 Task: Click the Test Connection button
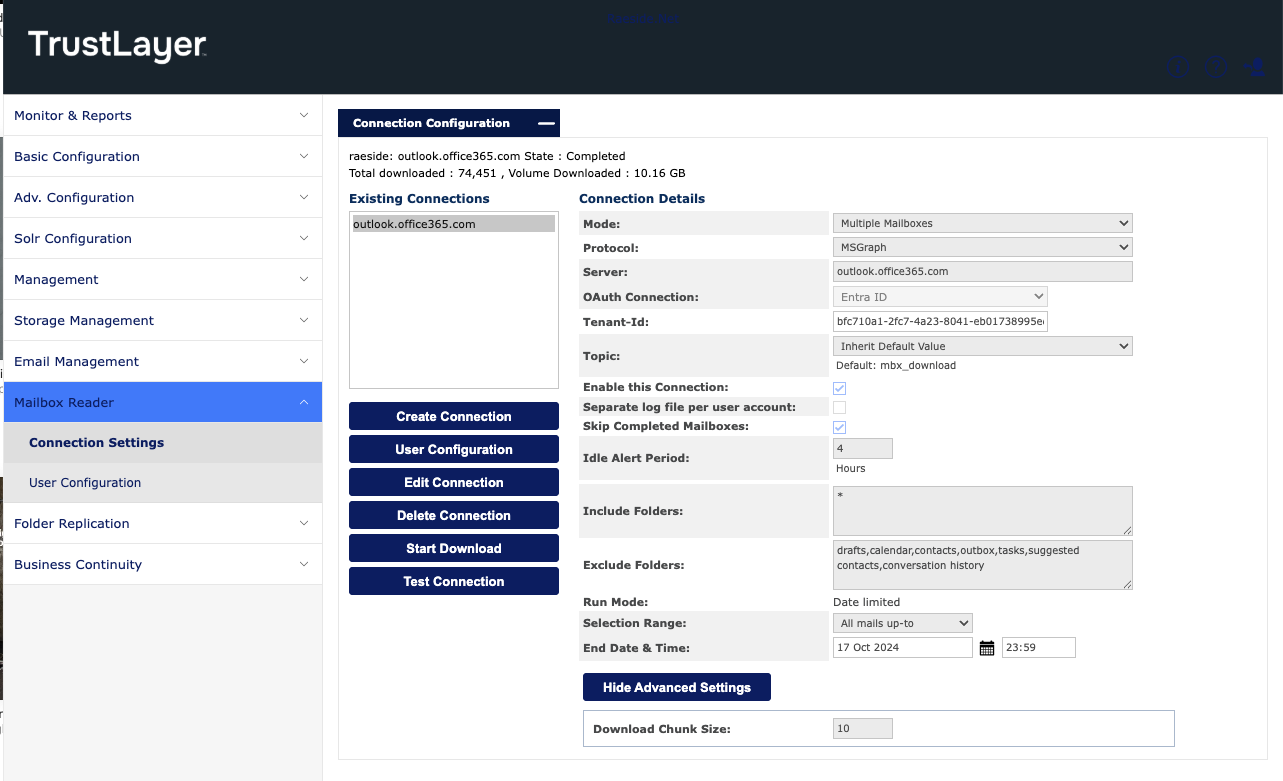tap(454, 581)
